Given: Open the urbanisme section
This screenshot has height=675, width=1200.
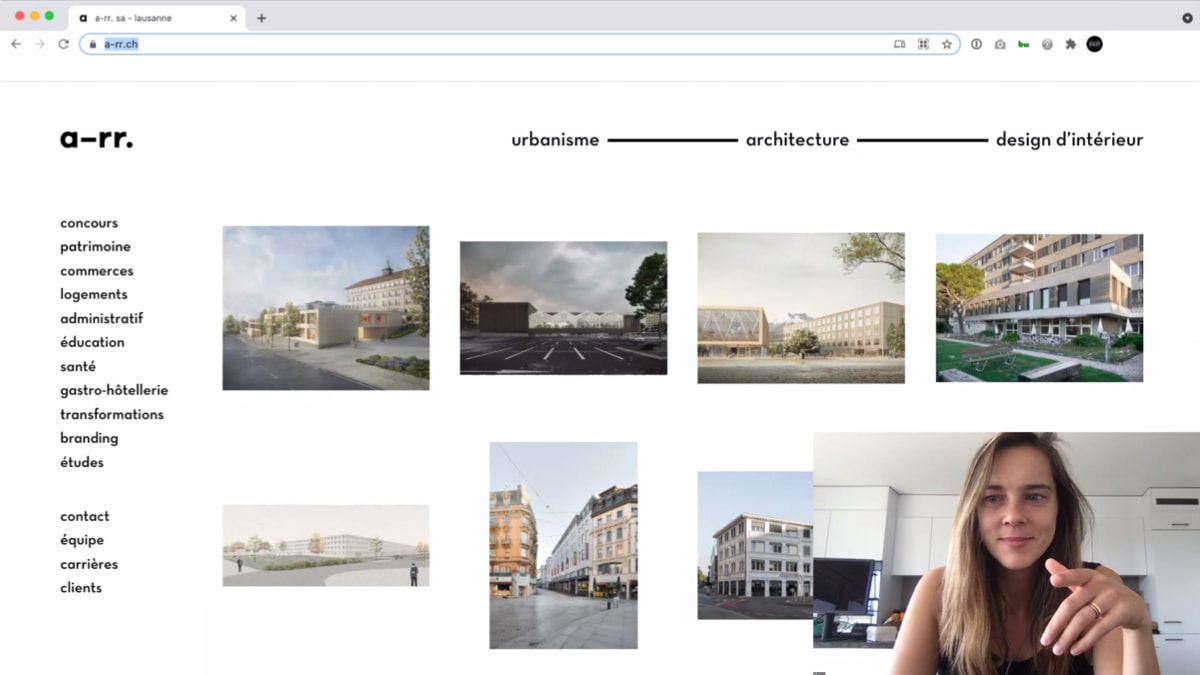Looking at the screenshot, I should point(555,140).
